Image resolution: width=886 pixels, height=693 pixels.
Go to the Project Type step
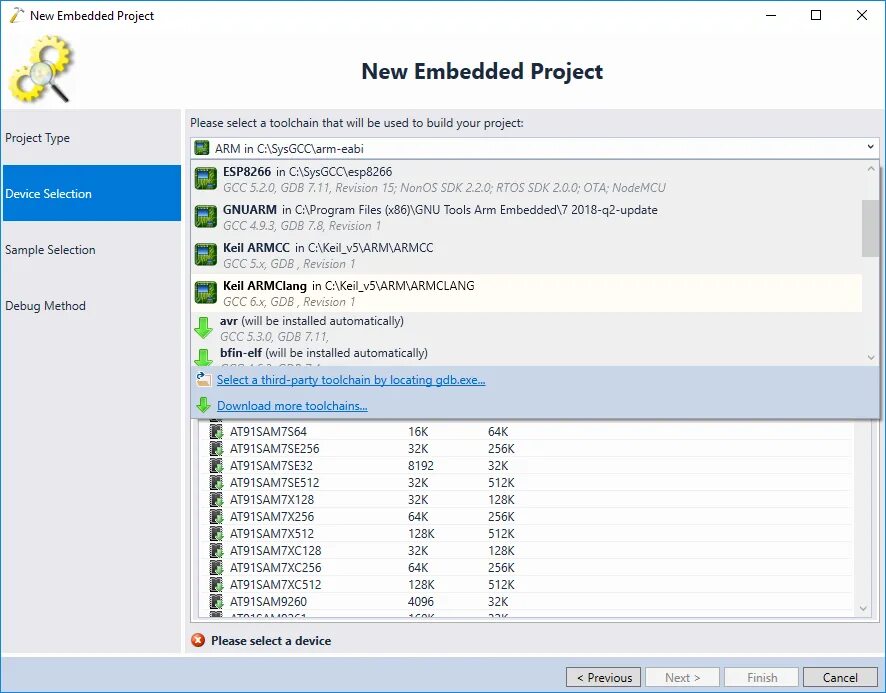[x=92, y=137]
